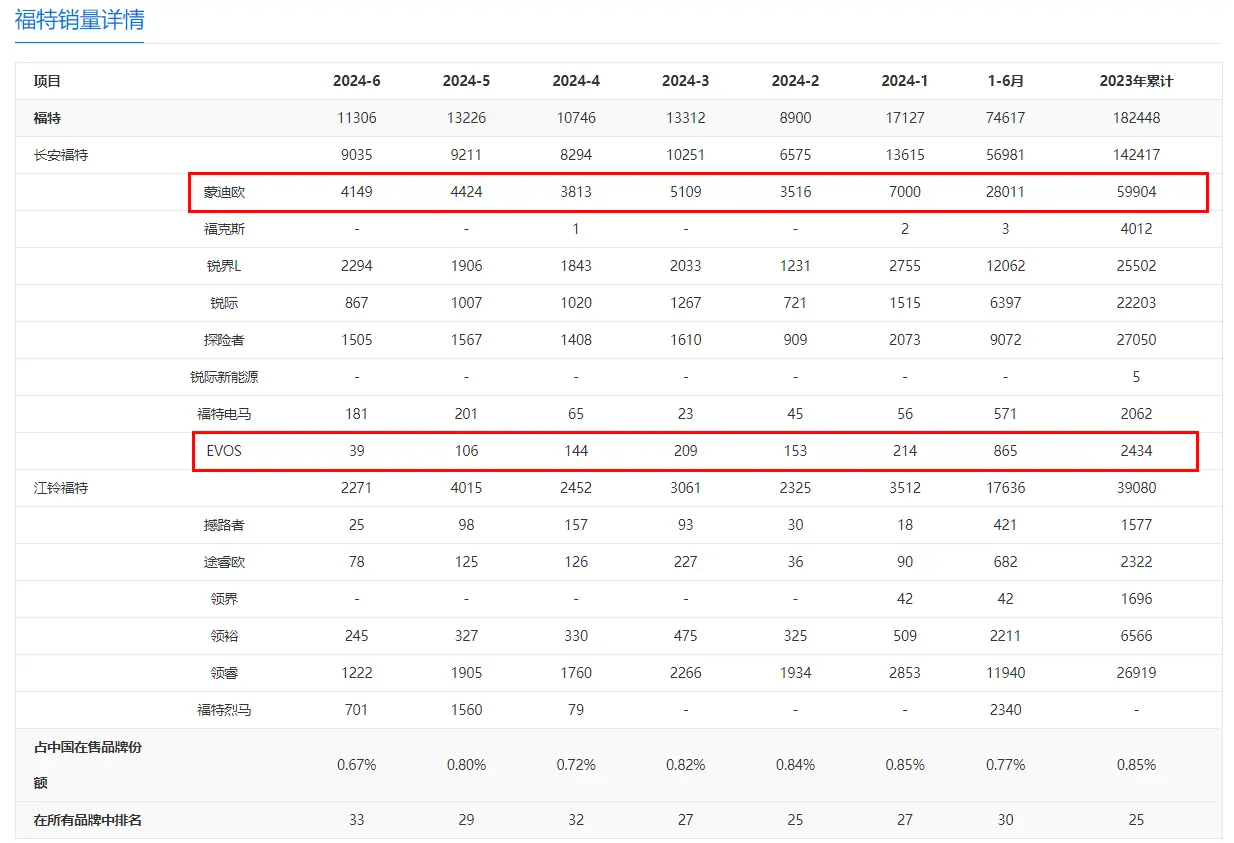Screen dimensions: 1234x843
Task: Click the 2024-1 column header
Action: [905, 81]
